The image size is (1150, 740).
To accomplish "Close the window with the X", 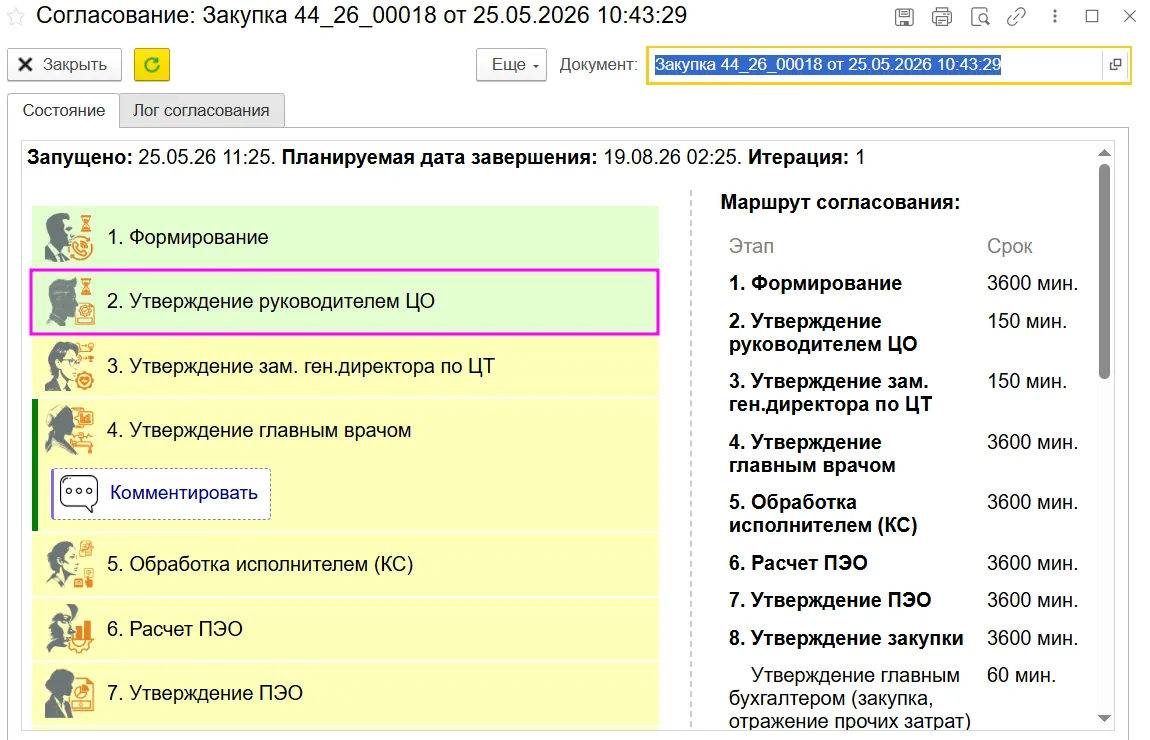I will point(1129,16).
